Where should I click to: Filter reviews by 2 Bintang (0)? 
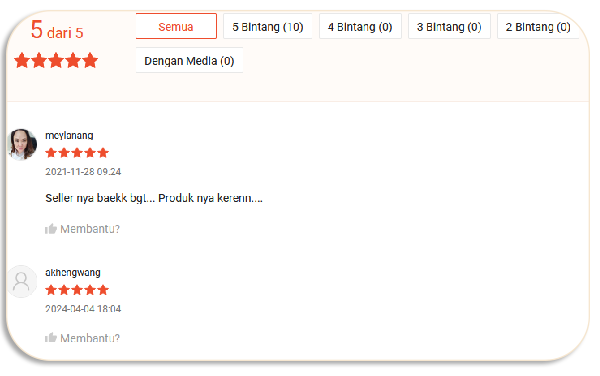538,26
